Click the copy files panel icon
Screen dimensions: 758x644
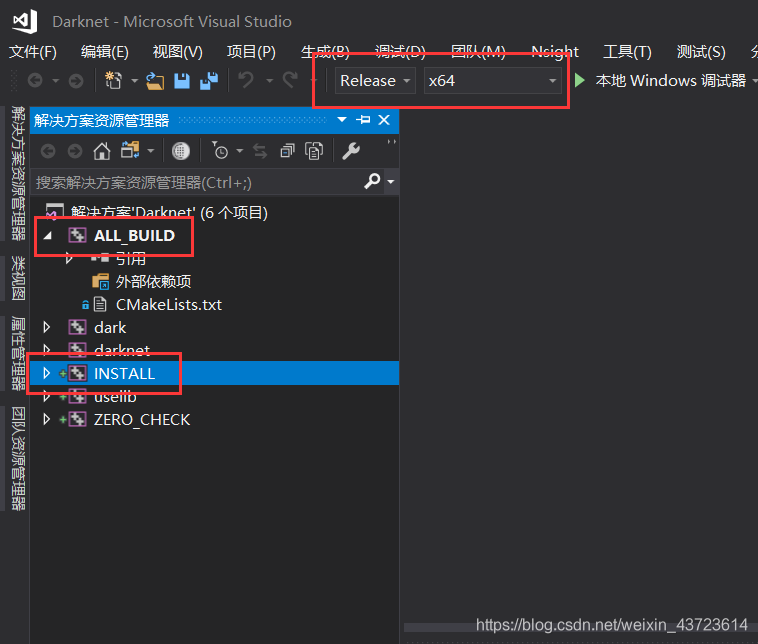point(314,151)
